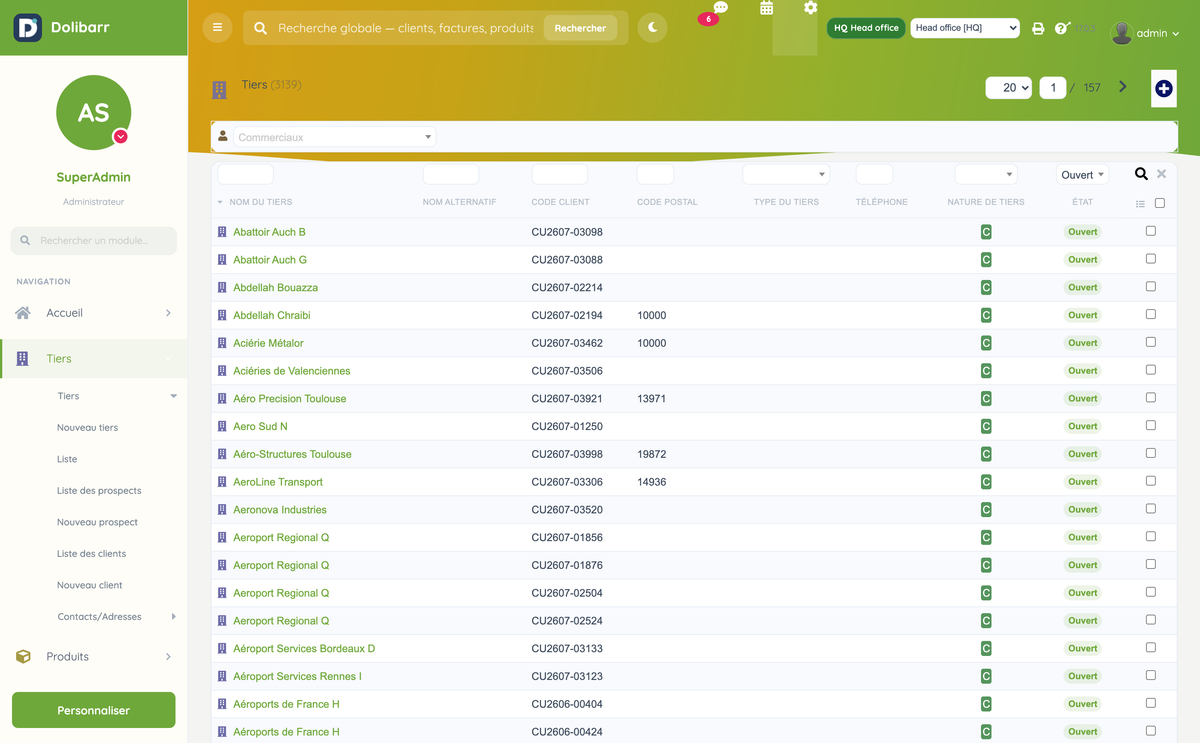Check the box for Aciérie Métalor
Viewport: 1200px width, 743px height.
1151,342
